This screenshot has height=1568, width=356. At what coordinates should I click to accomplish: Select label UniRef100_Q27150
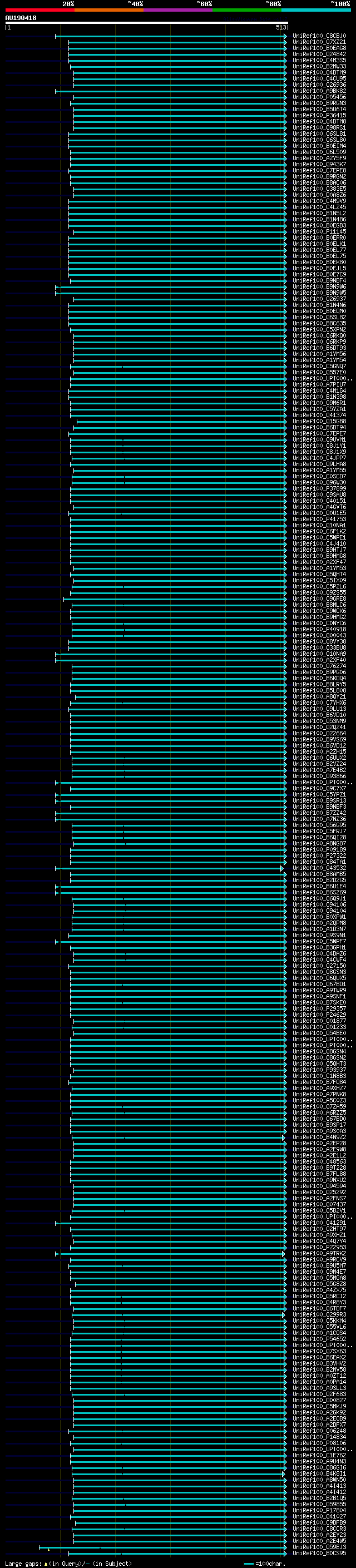tap(319, 966)
